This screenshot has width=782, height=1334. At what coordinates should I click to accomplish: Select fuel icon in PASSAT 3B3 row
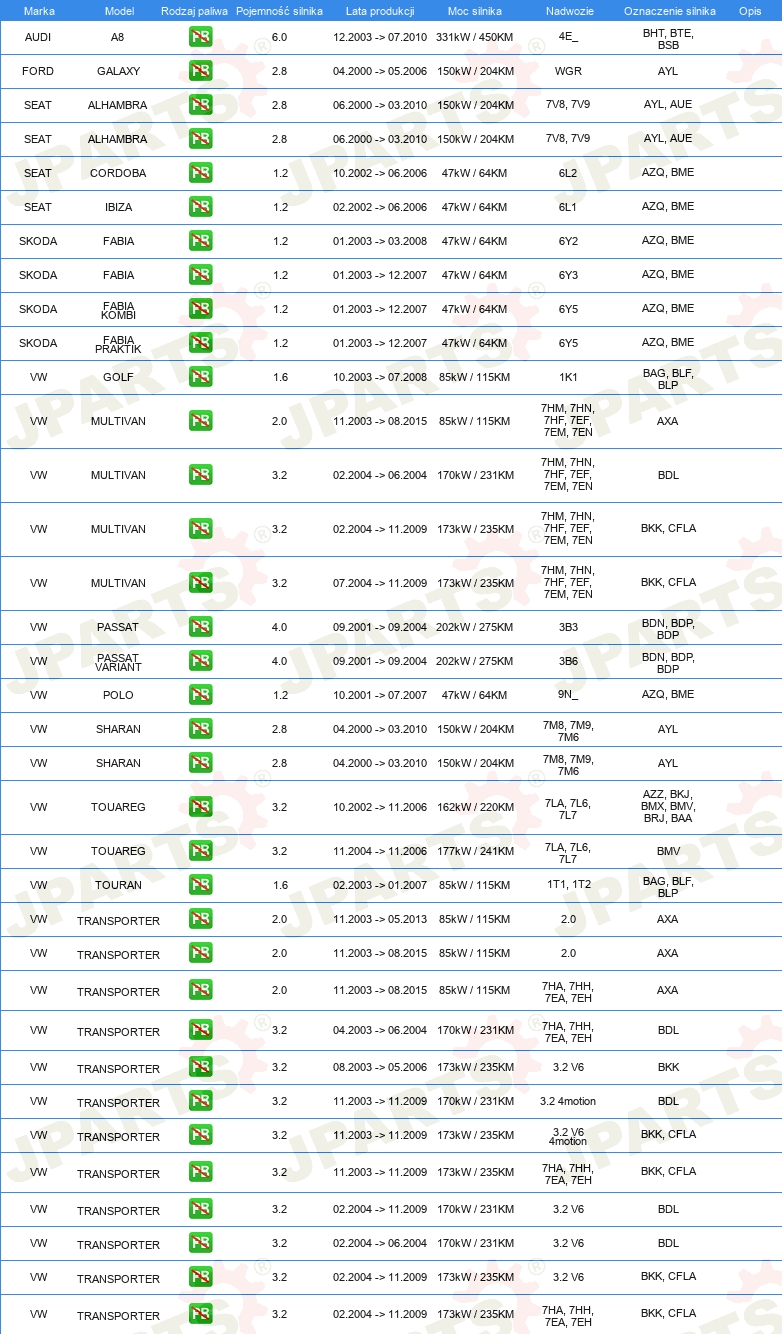pyautogui.click(x=200, y=627)
